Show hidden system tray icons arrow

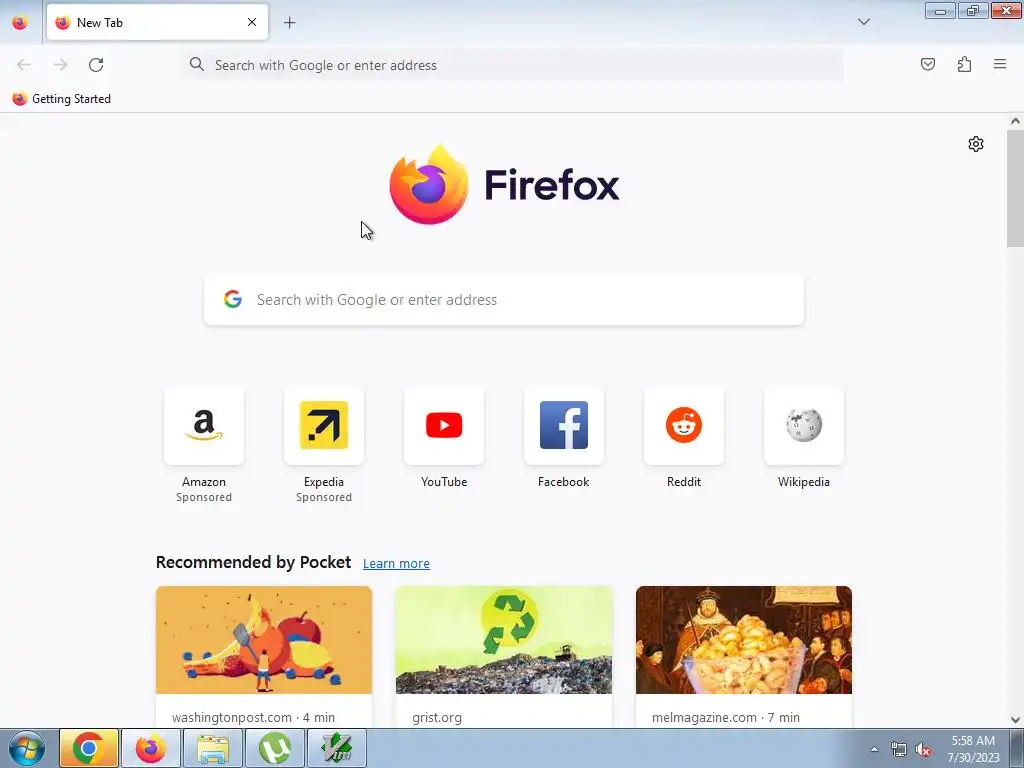pyautogui.click(x=874, y=749)
